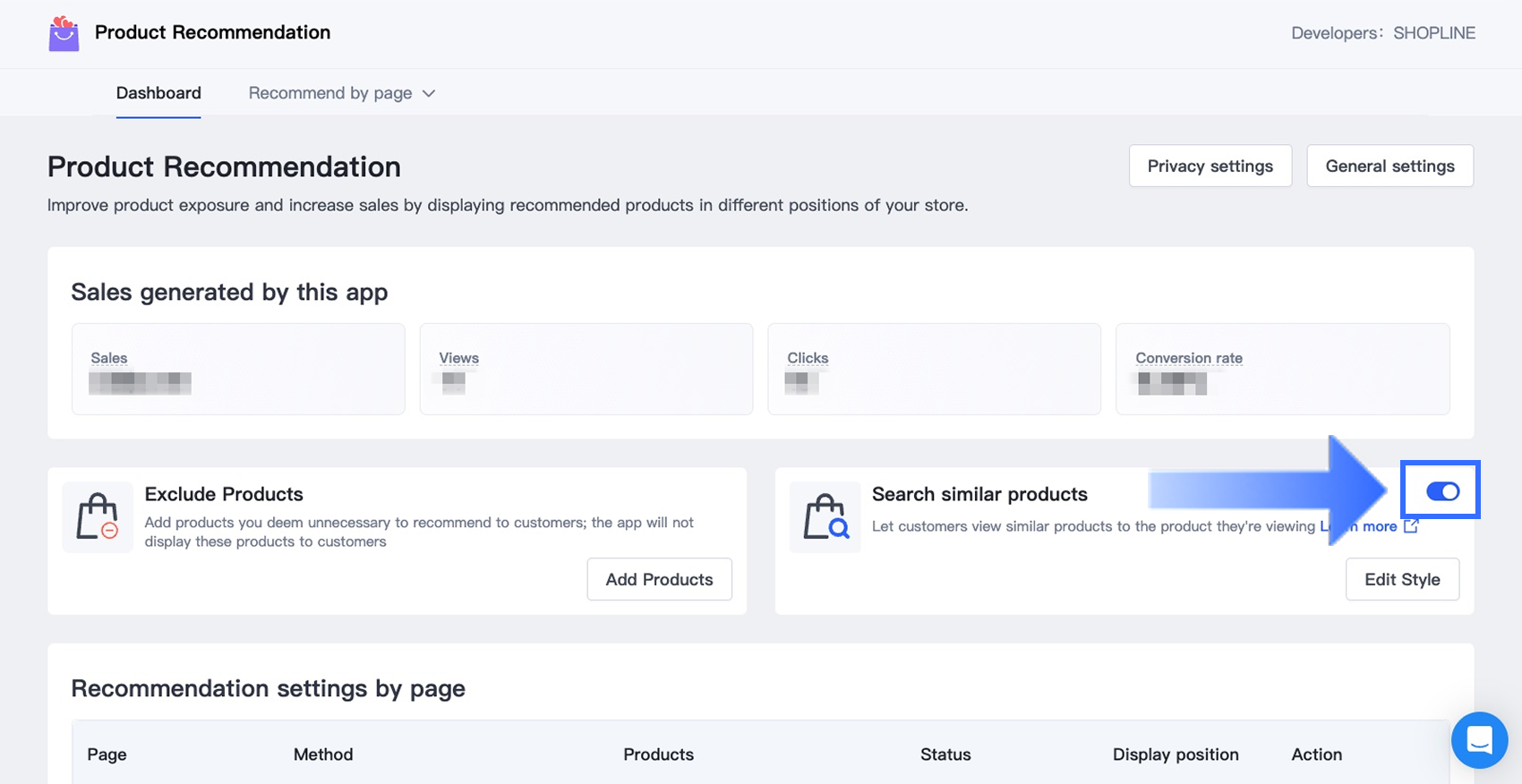
Task: Click the Status column header
Action: [x=945, y=754]
